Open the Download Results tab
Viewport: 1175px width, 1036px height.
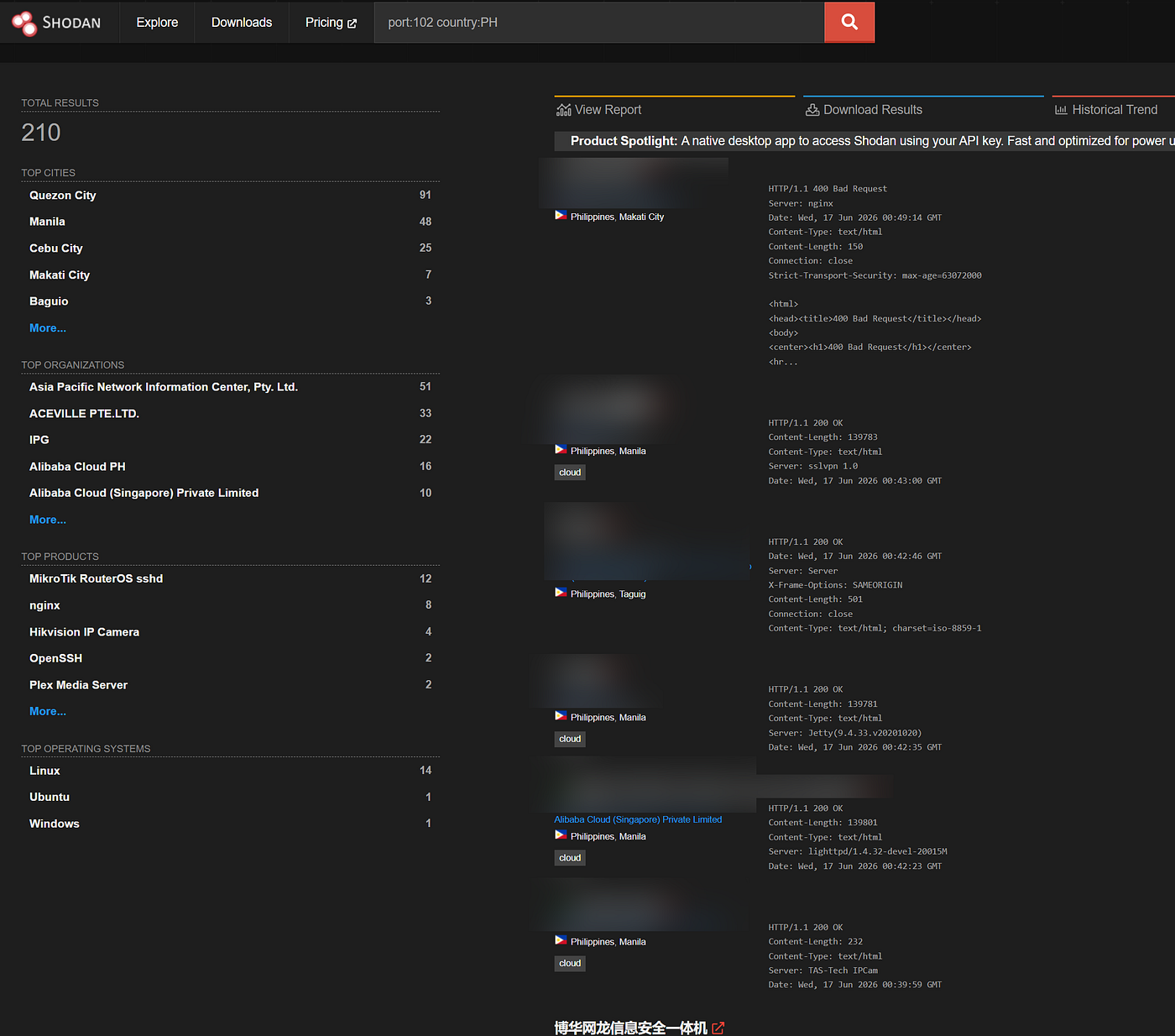pyautogui.click(x=923, y=109)
